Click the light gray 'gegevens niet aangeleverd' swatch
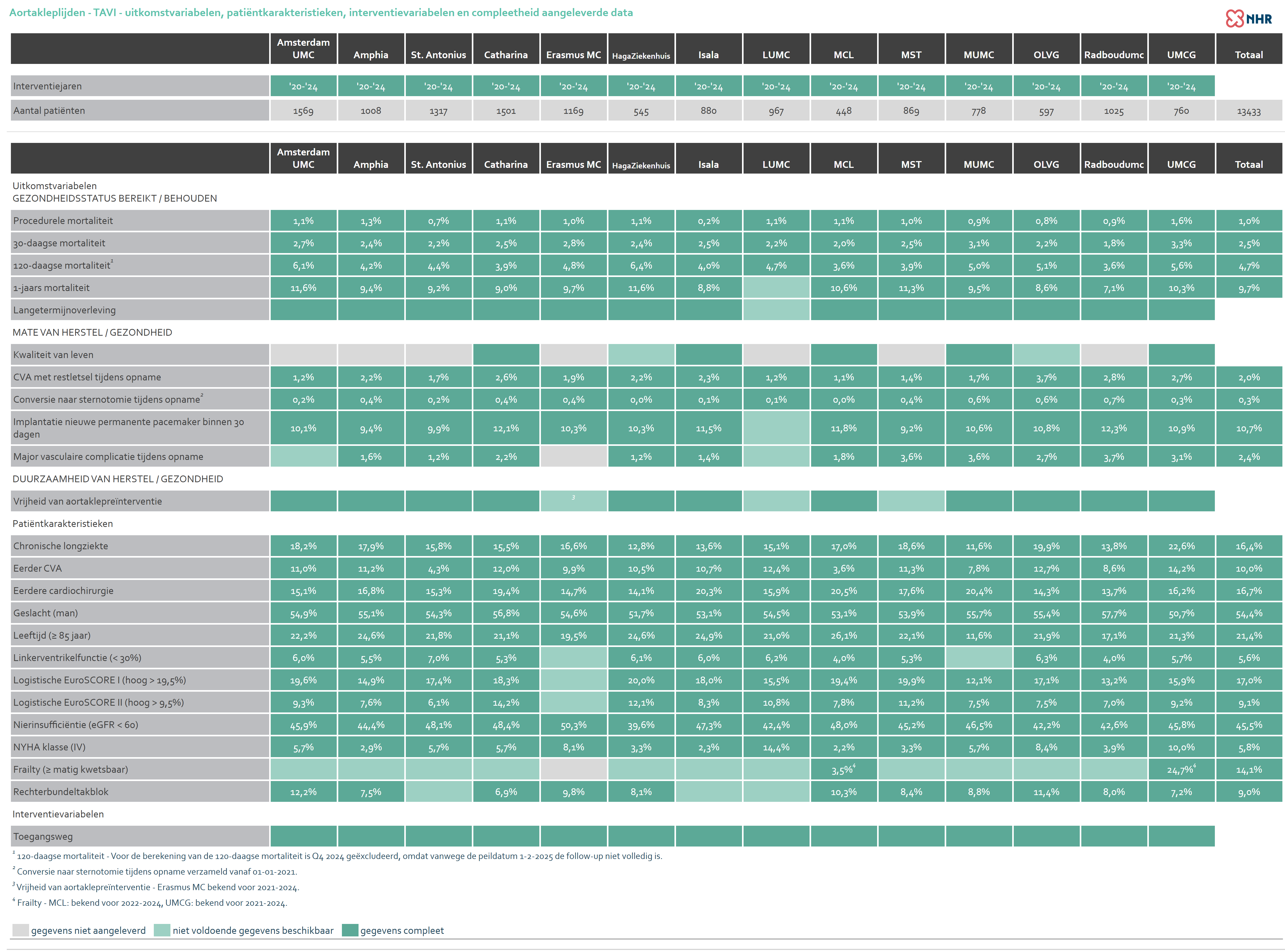The image size is (1285, 952). click(20, 930)
